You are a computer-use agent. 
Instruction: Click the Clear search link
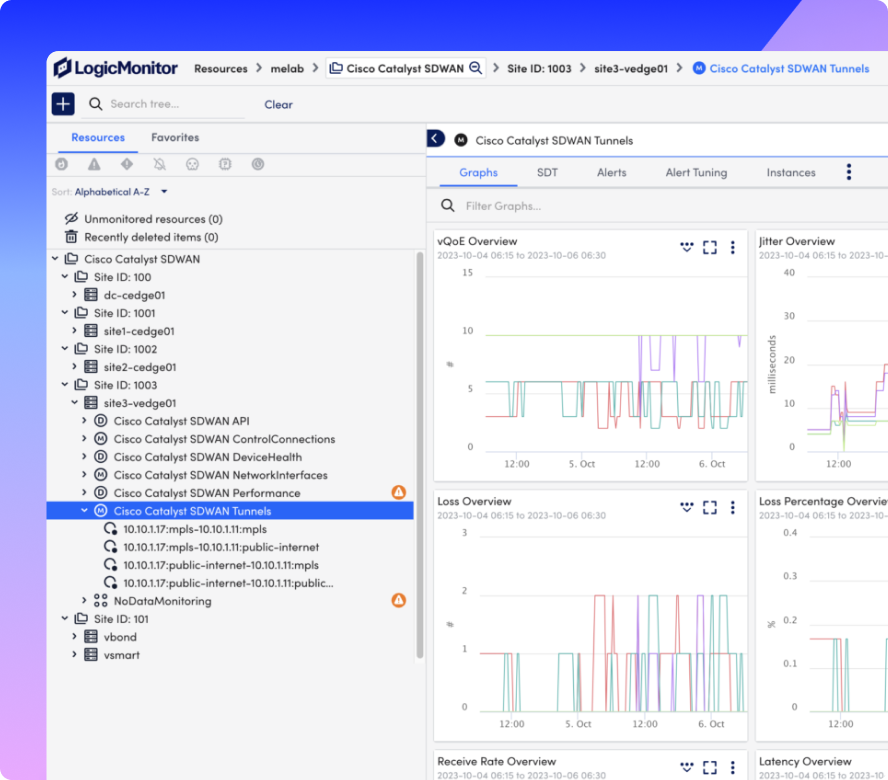(x=278, y=104)
